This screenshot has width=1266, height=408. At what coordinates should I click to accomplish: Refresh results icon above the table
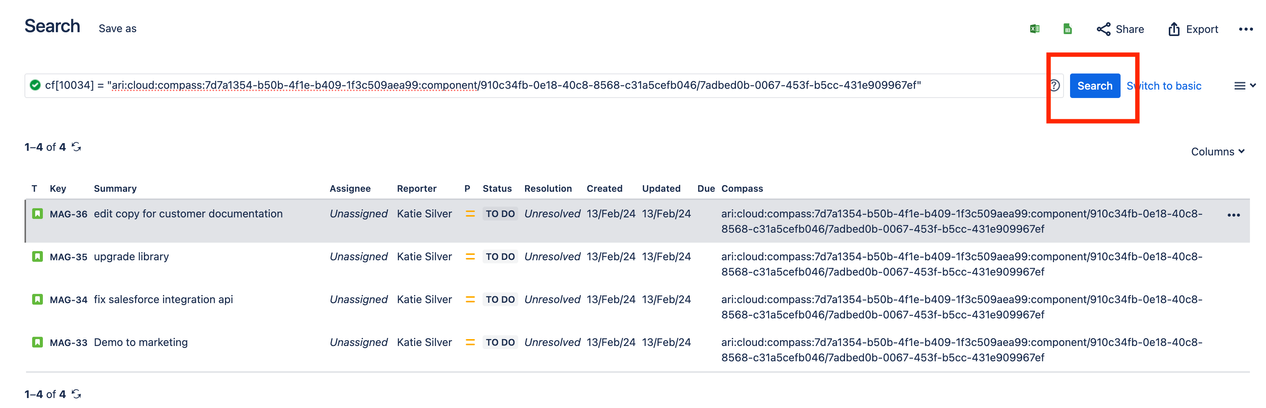pyautogui.click(x=76, y=147)
